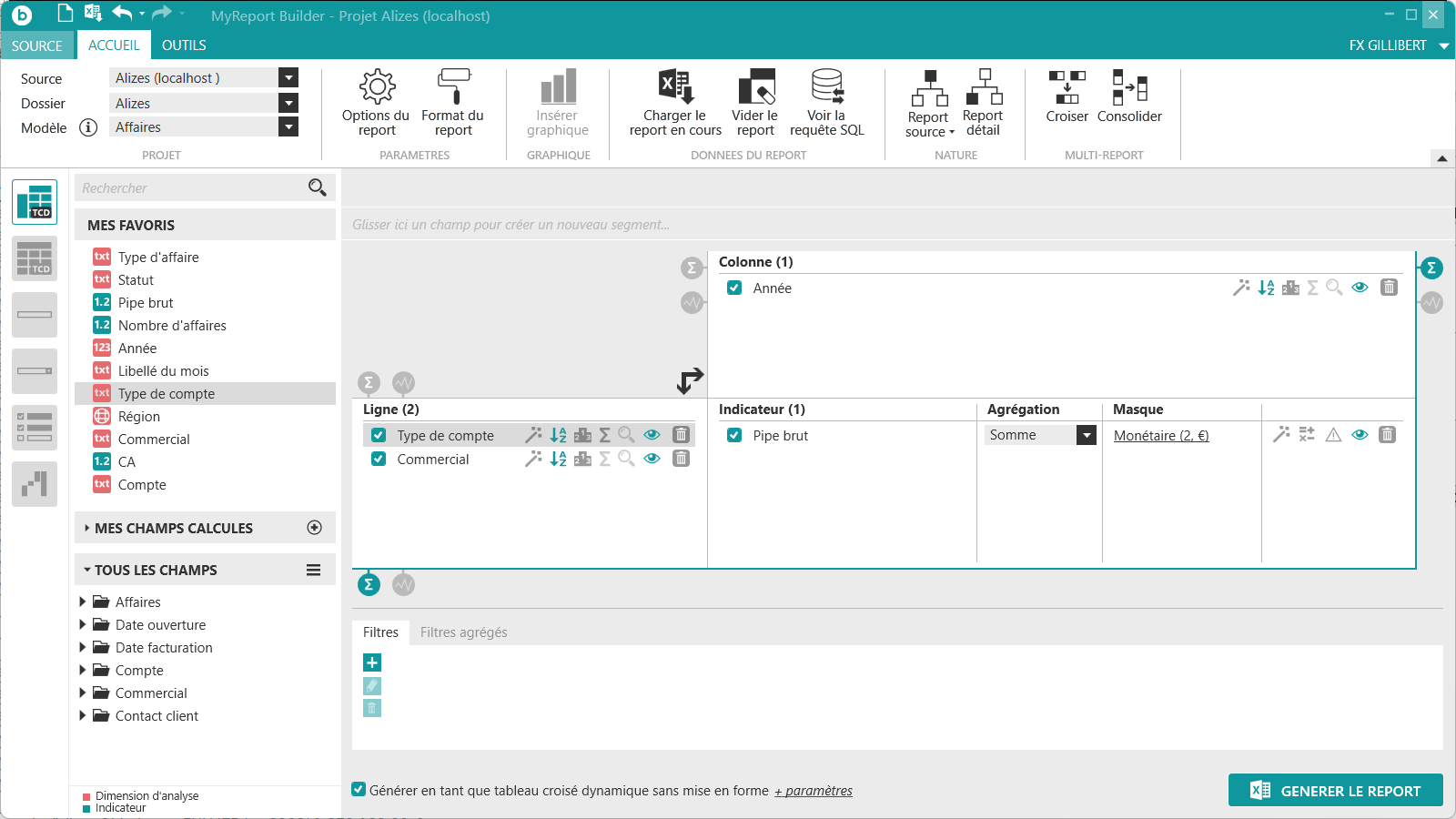Delete the Année column field
The height and width of the screenshot is (819, 1456).
pos(1389,288)
